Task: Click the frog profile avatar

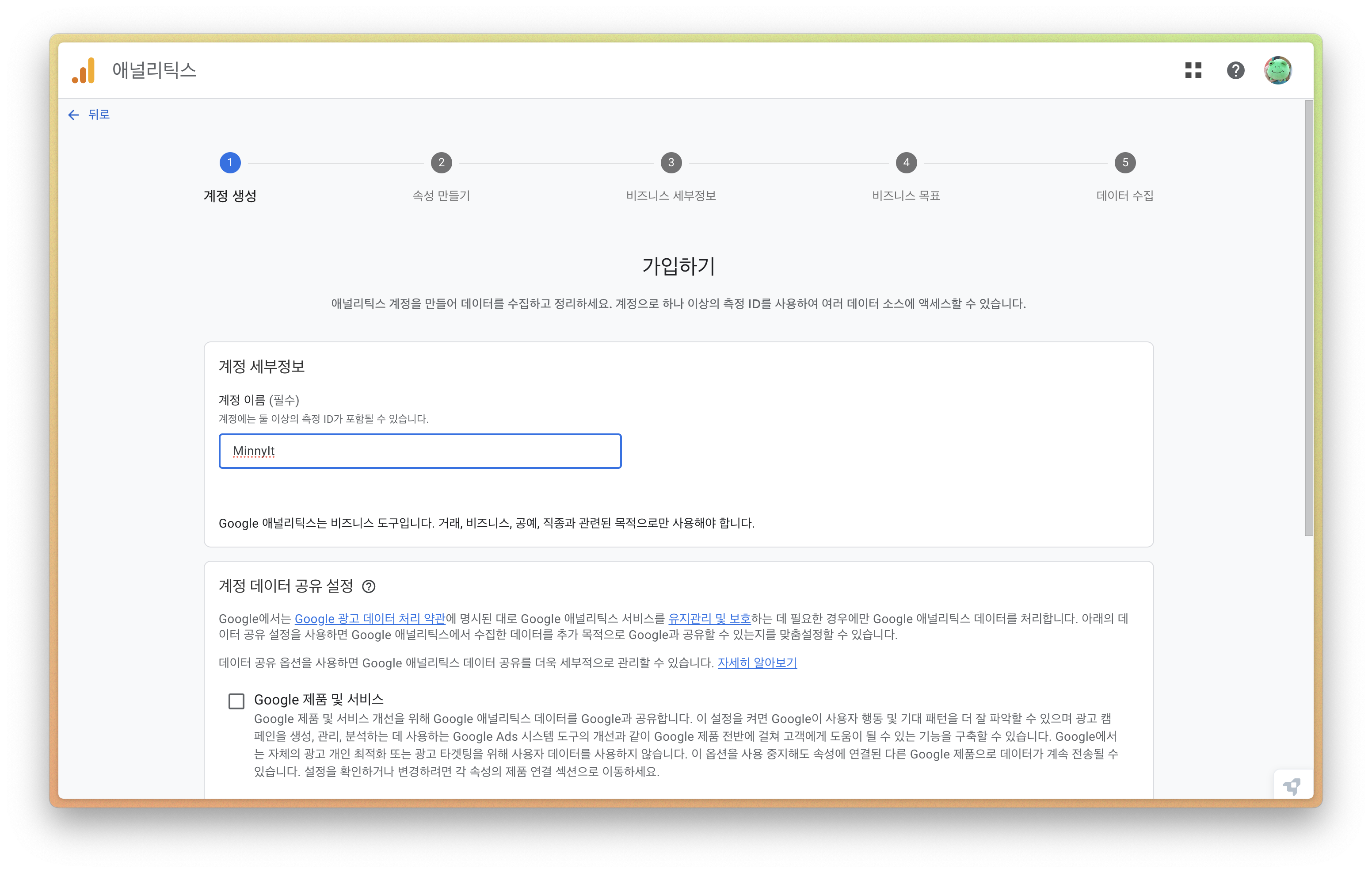Action: pyautogui.click(x=1277, y=70)
